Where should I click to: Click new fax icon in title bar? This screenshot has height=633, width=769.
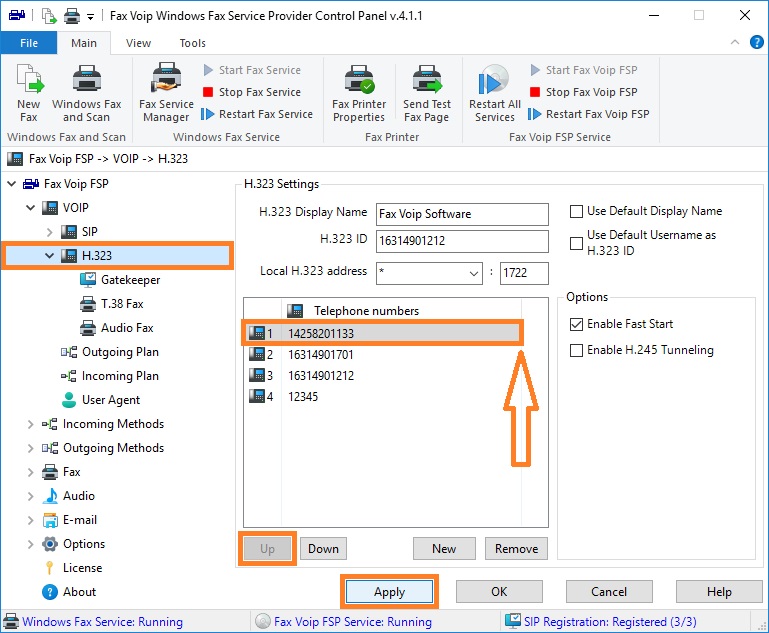coord(49,16)
